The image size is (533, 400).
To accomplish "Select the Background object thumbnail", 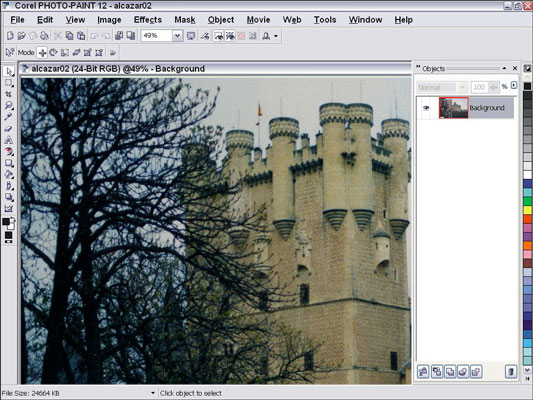I will pyautogui.click(x=453, y=108).
